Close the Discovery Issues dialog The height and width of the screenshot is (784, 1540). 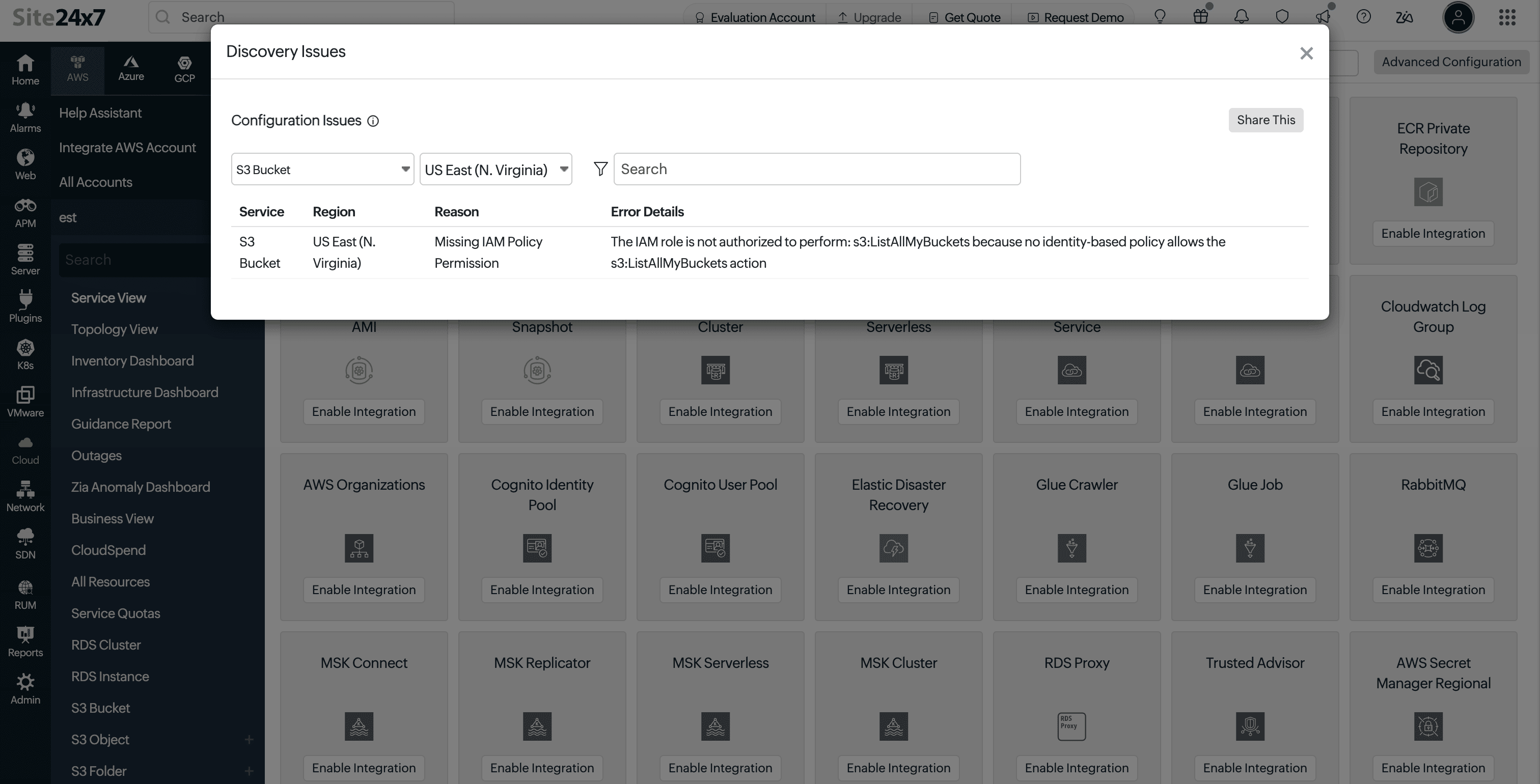pyautogui.click(x=1306, y=53)
